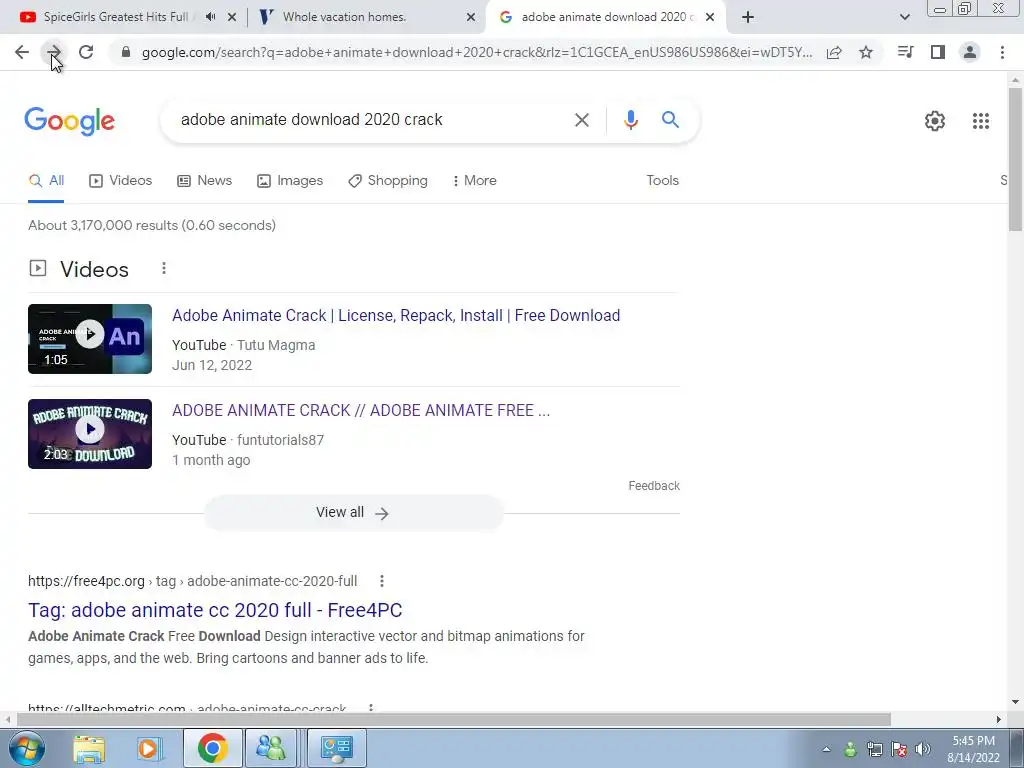The image size is (1024, 768).
Task: Open ADOBE ANIMATE CRACK // ADOBE ANIMATE FREE link
Action: (x=361, y=410)
